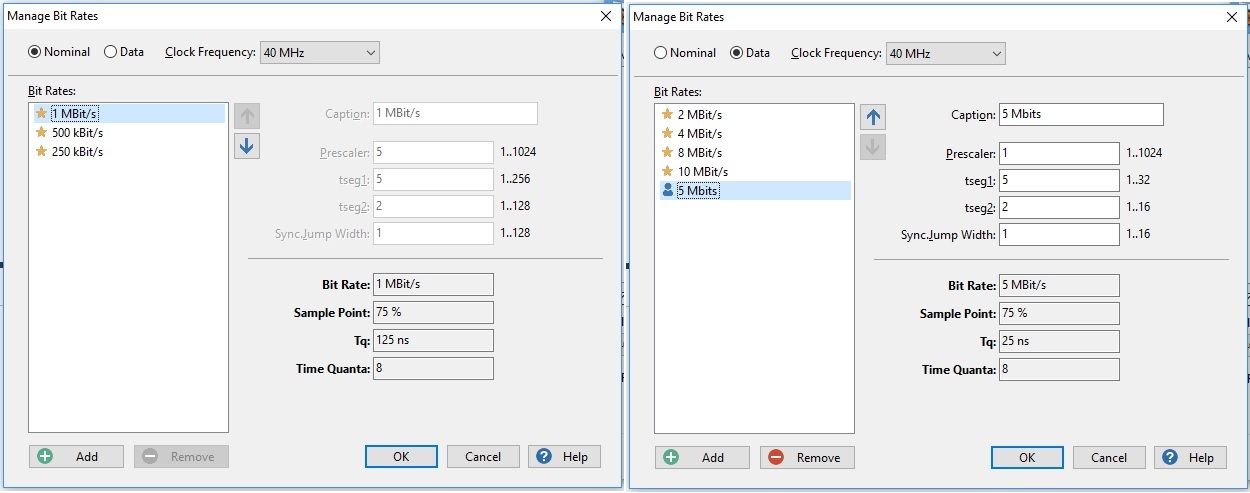Open Help in left dialog
The height and width of the screenshot is (493, 1250).
(564, 456)
